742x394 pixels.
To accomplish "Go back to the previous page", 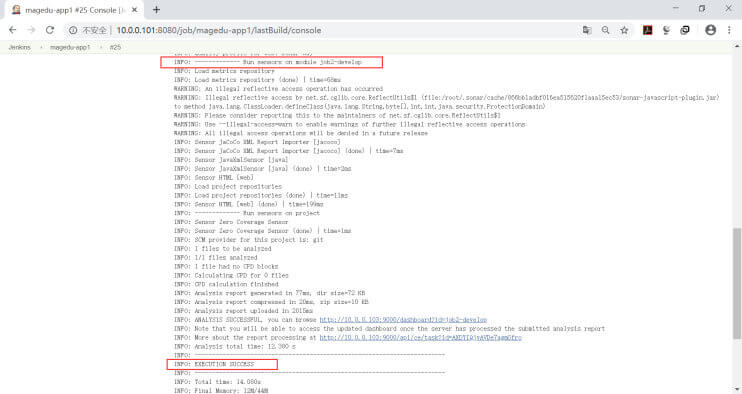I will click(13, 30).
